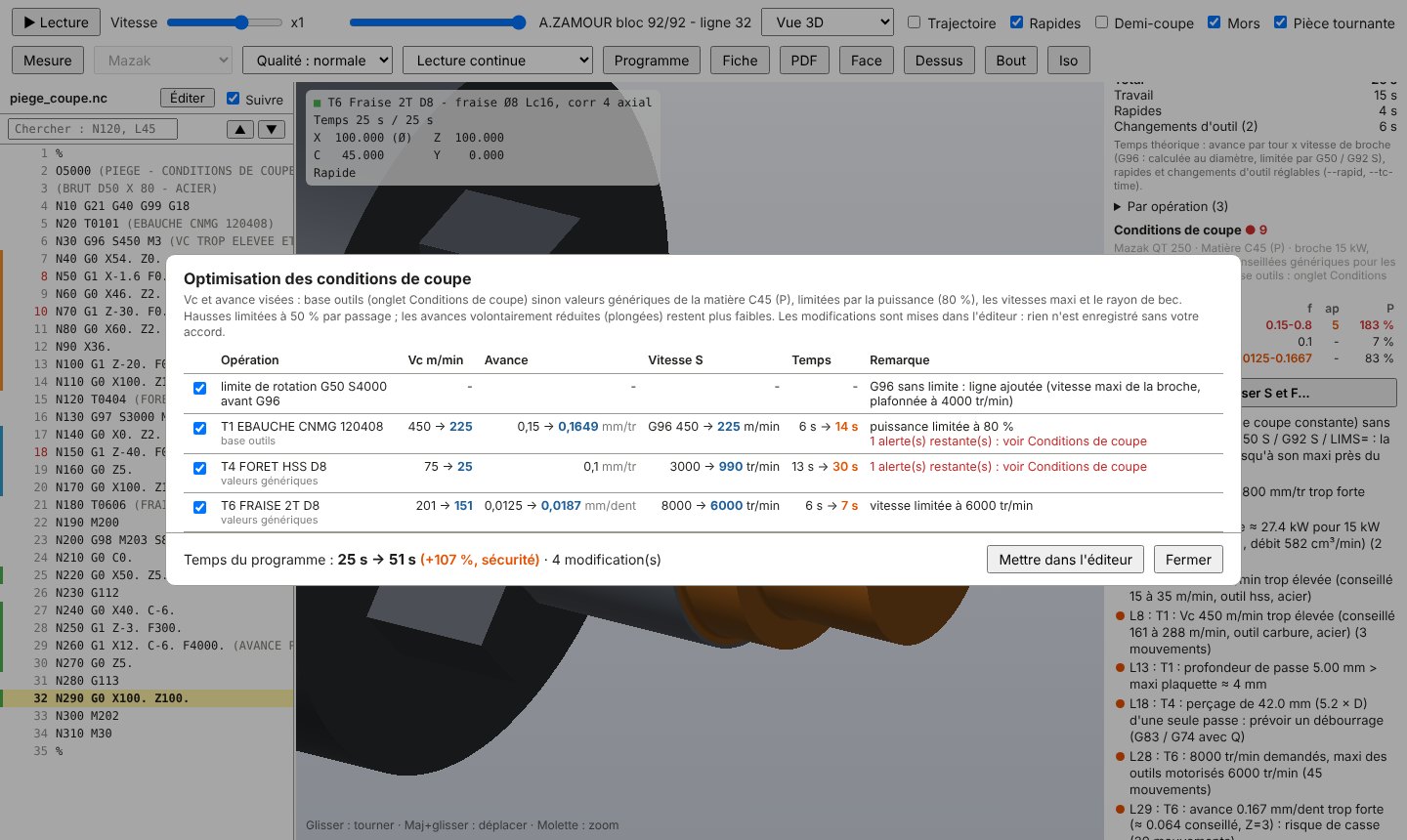
Task: Open the Fiche button
Action: [x=740, y=60]
